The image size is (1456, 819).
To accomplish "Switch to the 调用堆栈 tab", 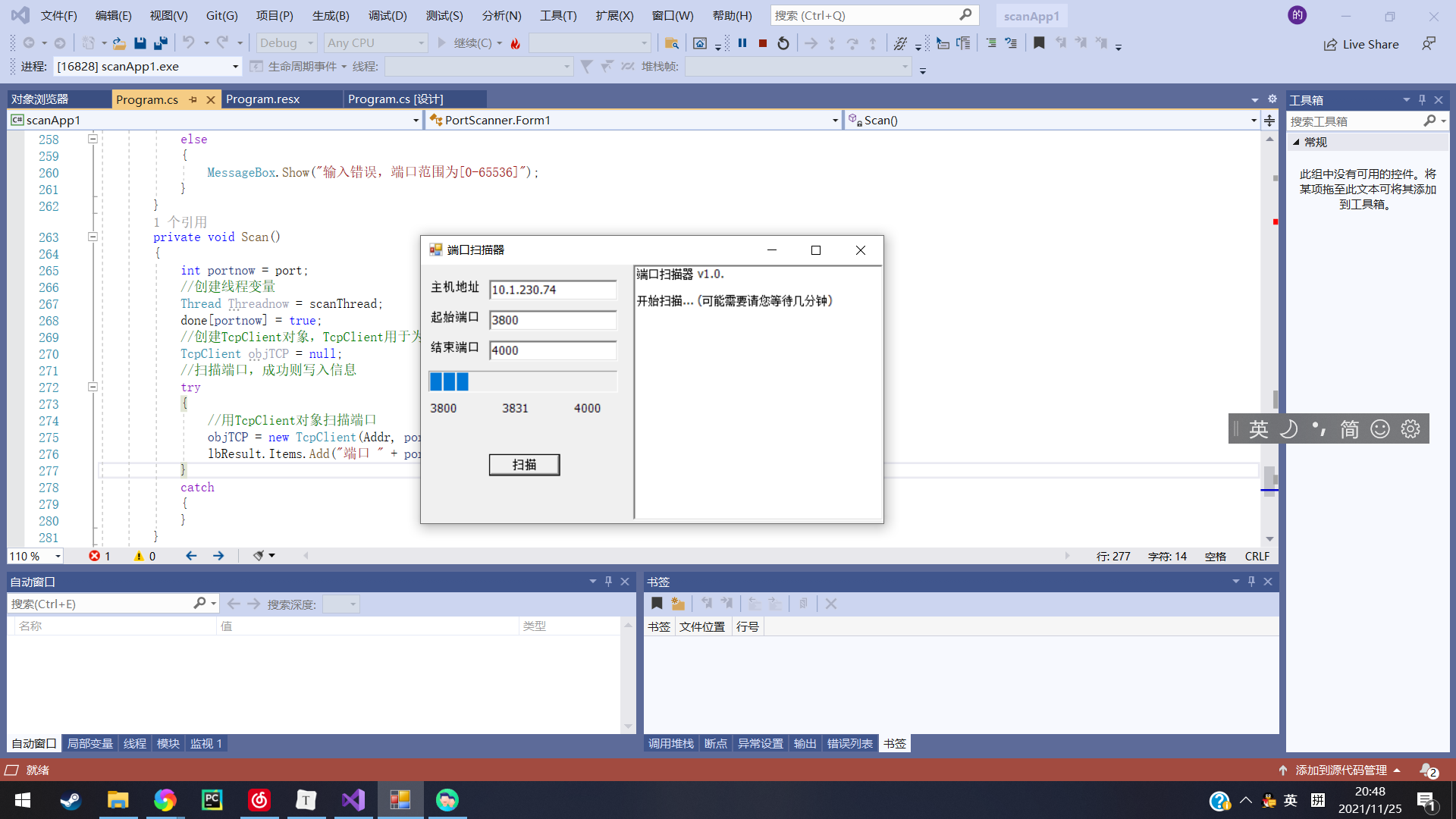I will pyautogui.click(x=670, y=744).
